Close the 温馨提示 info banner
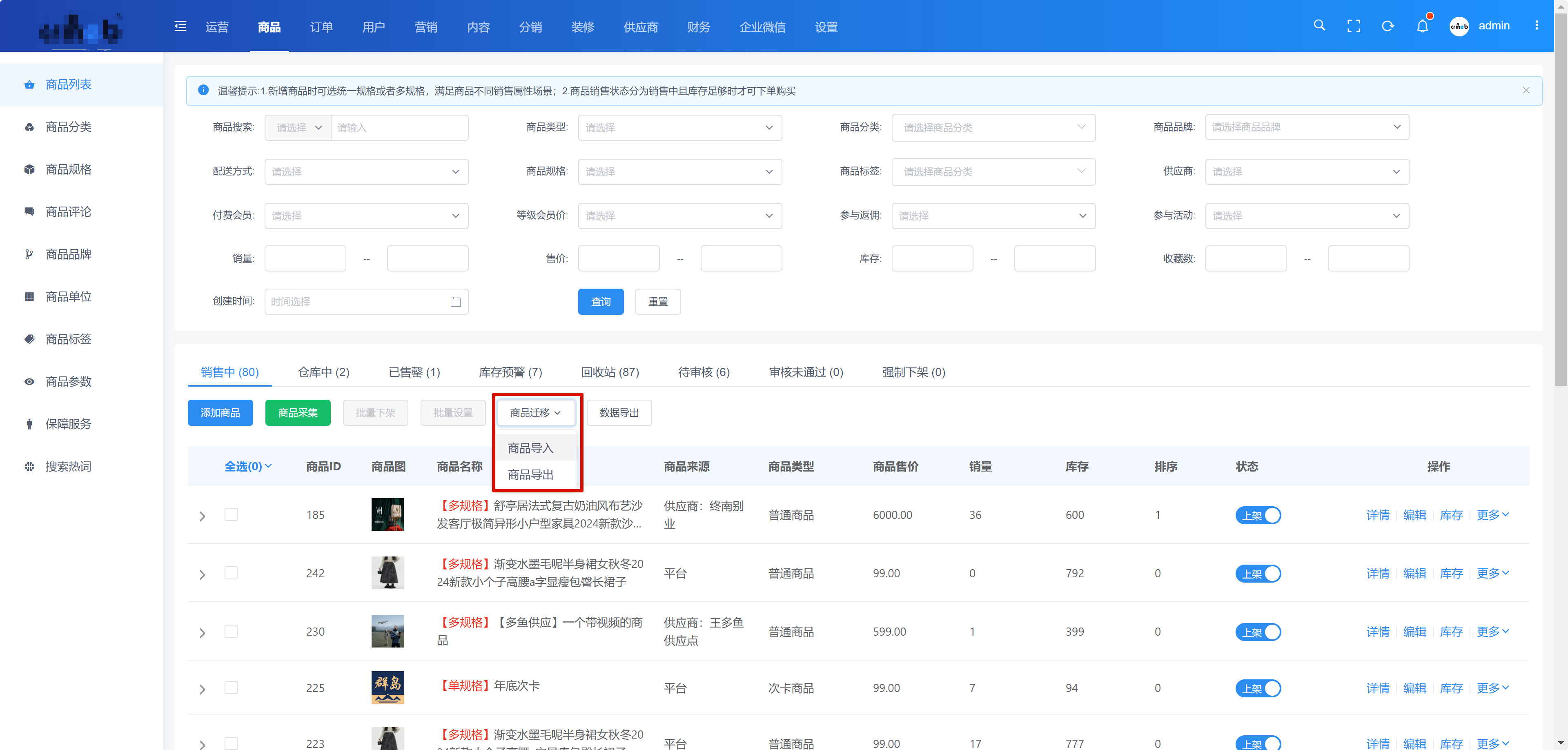 click(1526, 91)
